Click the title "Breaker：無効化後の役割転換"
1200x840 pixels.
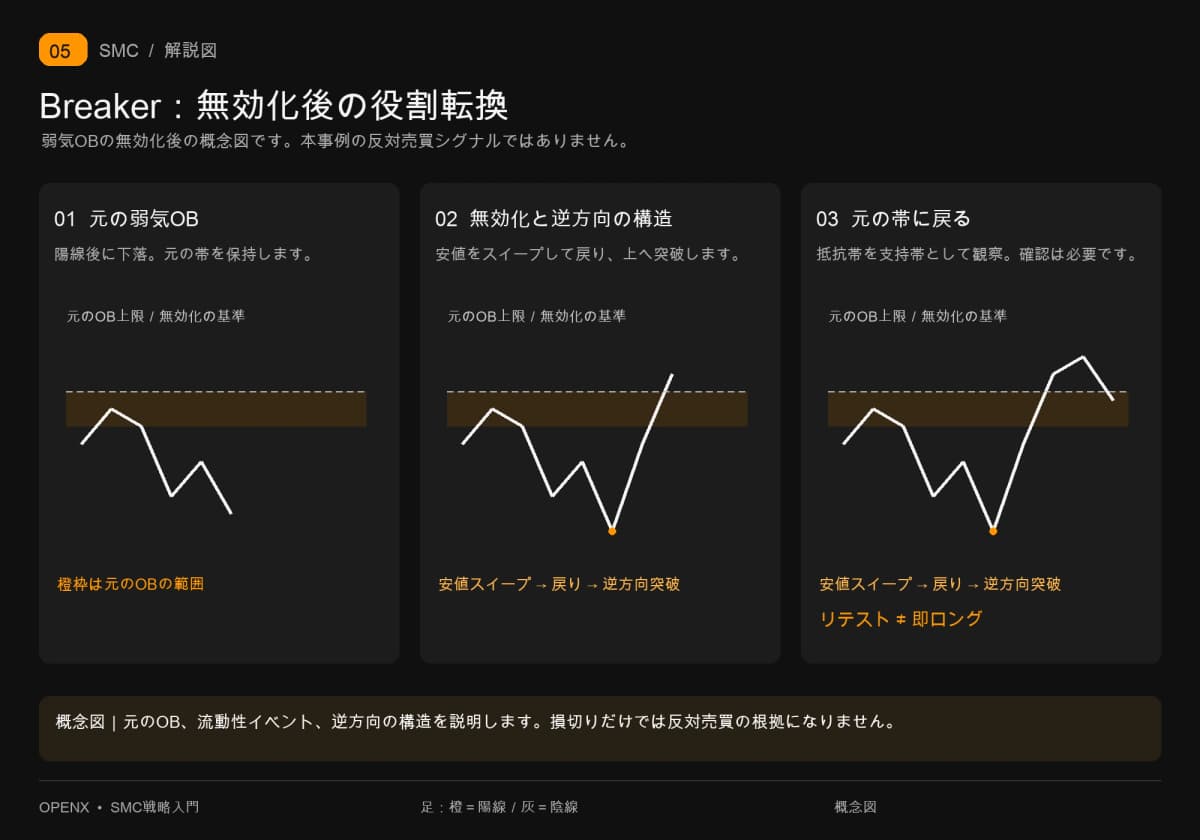pyautogui.click(x=274, y=105)
